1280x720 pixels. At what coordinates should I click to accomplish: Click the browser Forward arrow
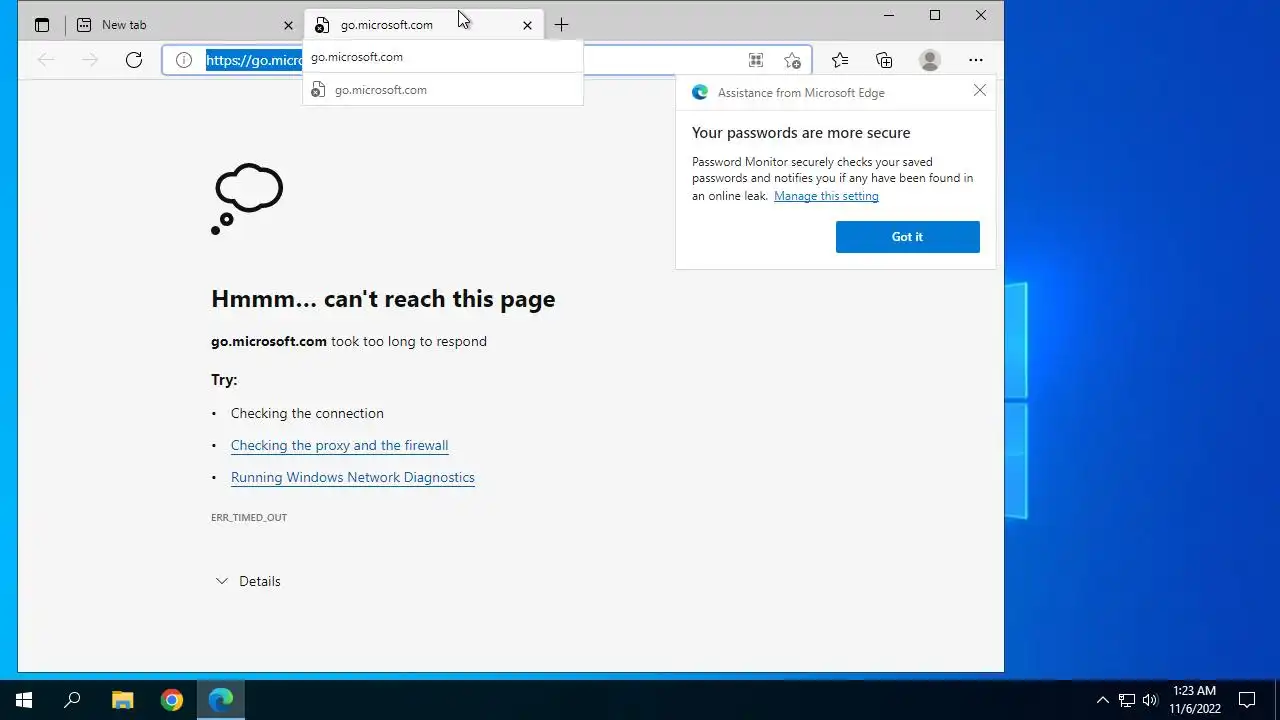pos(90,60)
